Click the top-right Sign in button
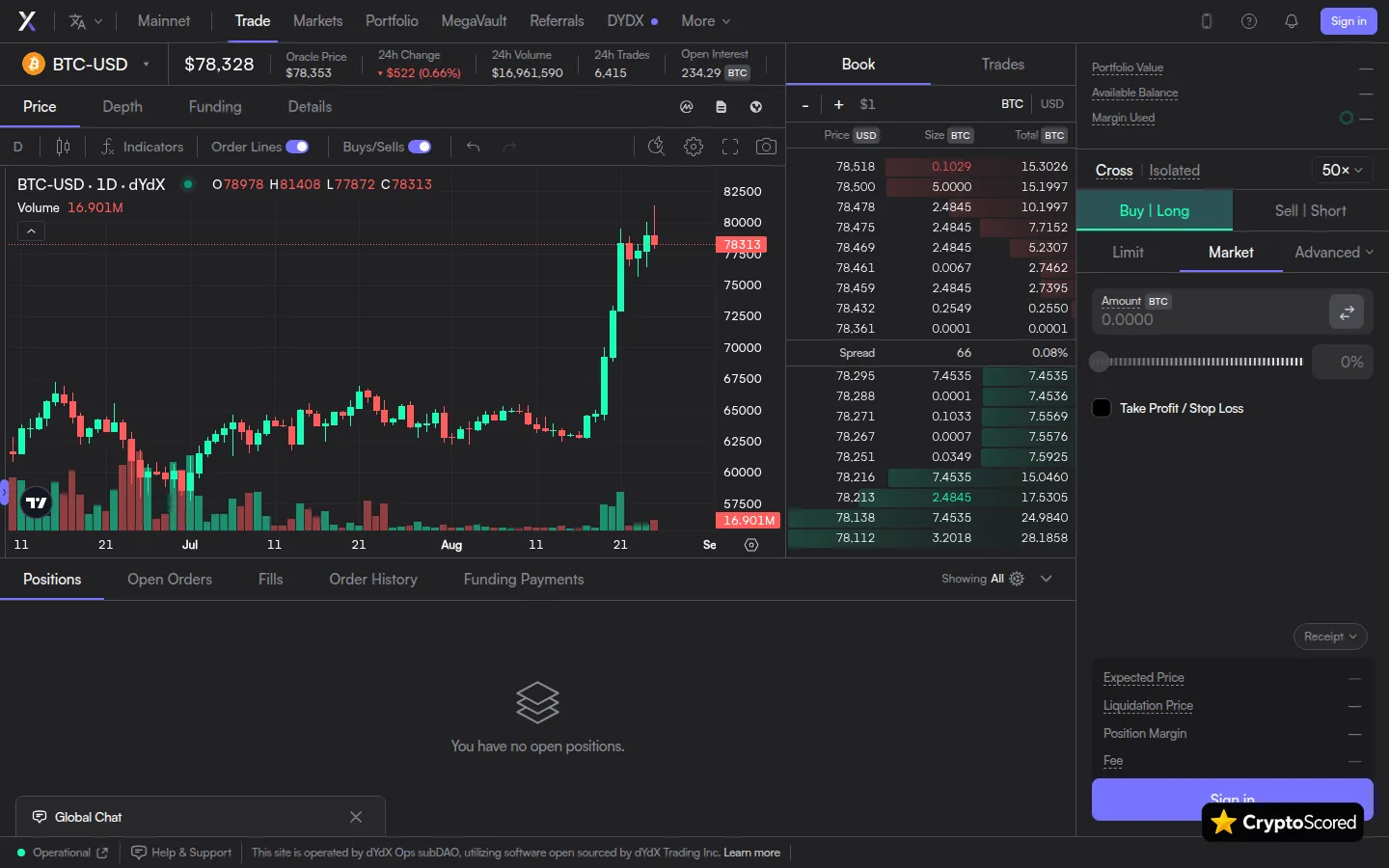Screen dimensions: 1389x868 [x=1348, y=21]
